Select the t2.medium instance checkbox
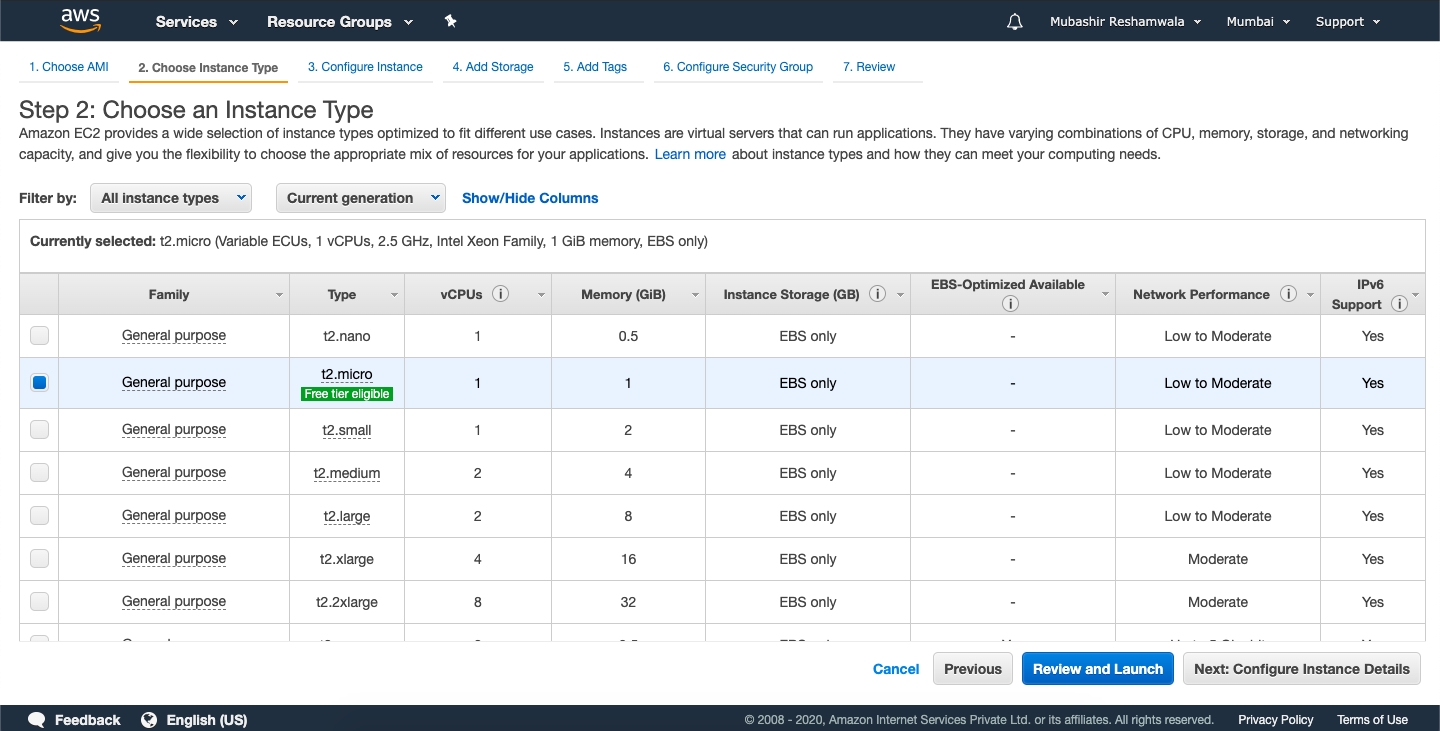Viewport: 1440px width, 731px height. (39, 473)
